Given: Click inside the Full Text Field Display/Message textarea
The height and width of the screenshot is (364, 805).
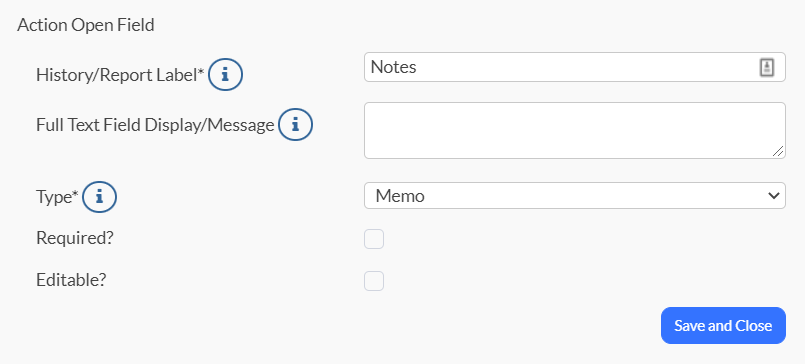Looking at the screenshot, I should point(574,130).
